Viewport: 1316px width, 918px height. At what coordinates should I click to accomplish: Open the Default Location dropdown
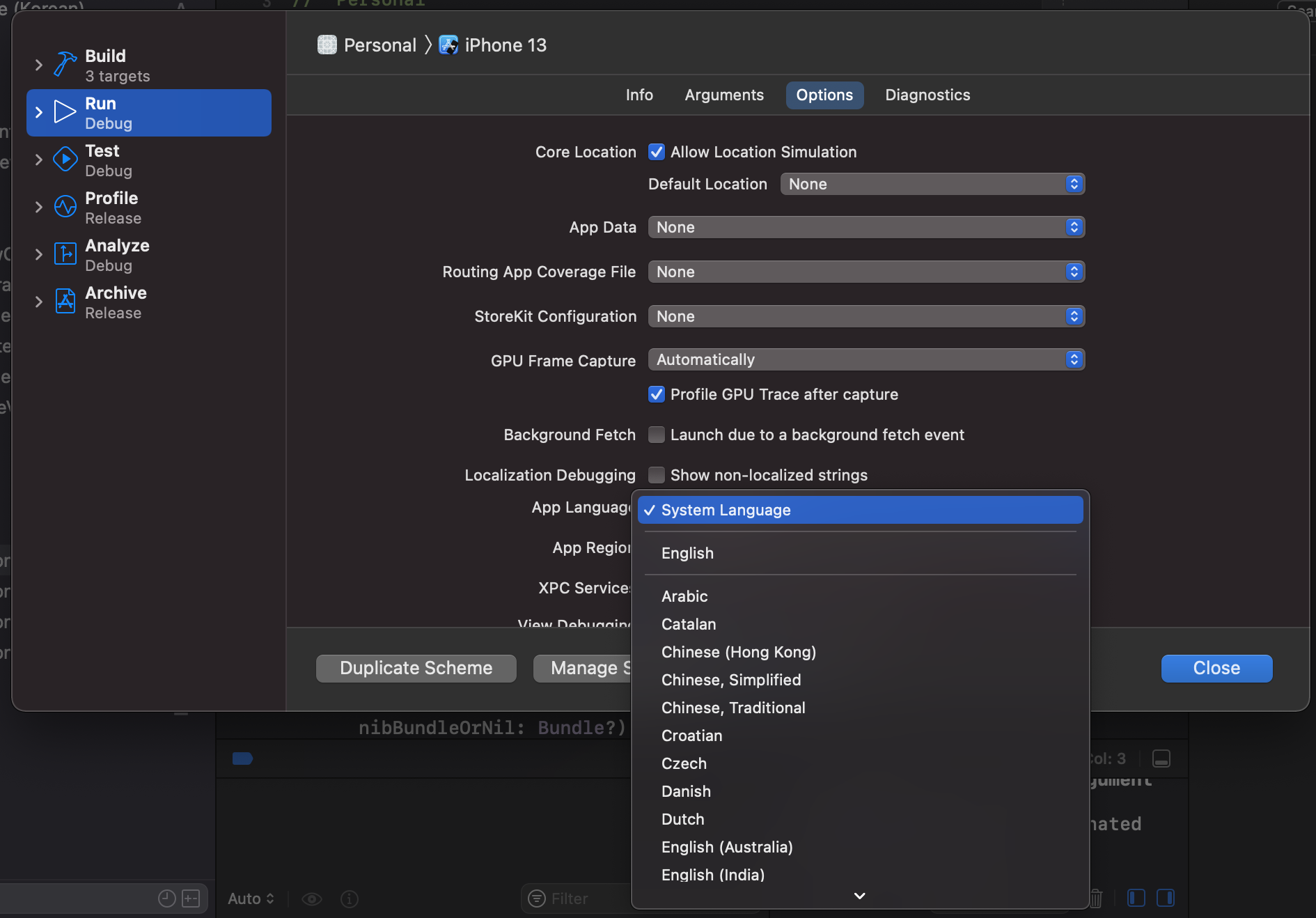pyautogui.click(x=932, y=184)
